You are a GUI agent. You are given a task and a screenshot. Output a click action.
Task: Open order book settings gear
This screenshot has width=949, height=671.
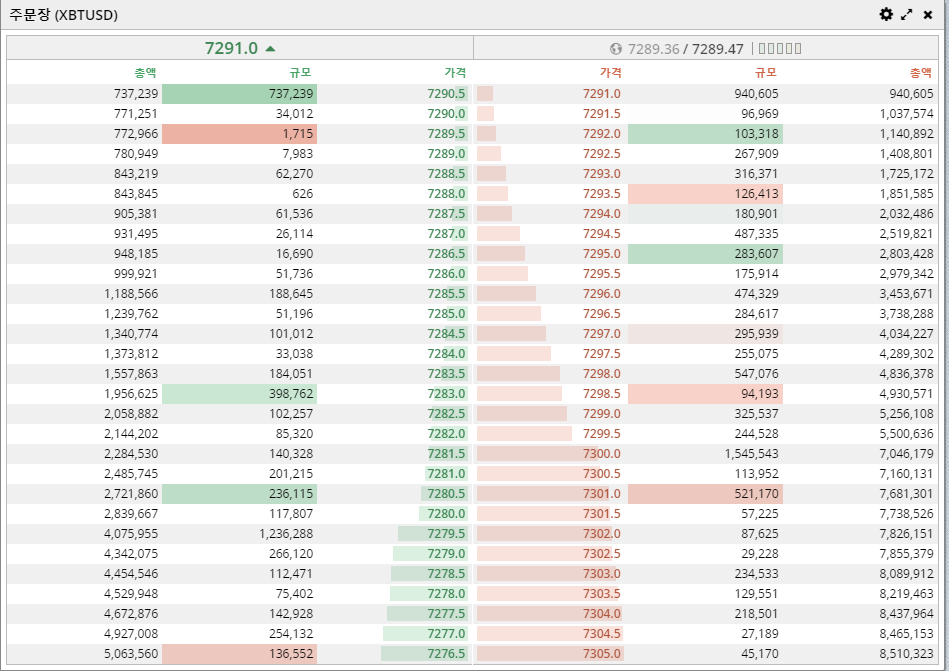(886, 14)
